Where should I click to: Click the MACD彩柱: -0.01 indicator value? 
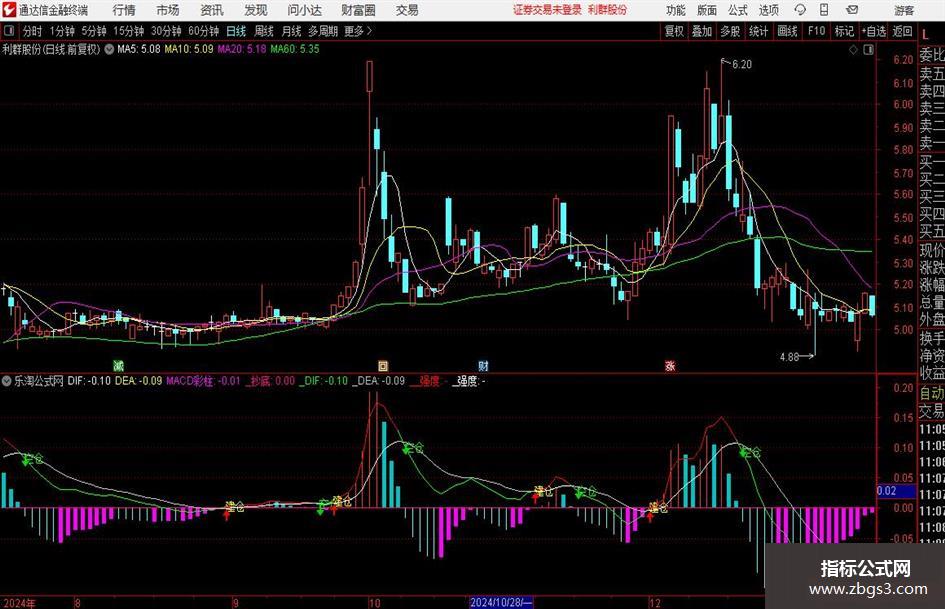click(x=203, y=381)
